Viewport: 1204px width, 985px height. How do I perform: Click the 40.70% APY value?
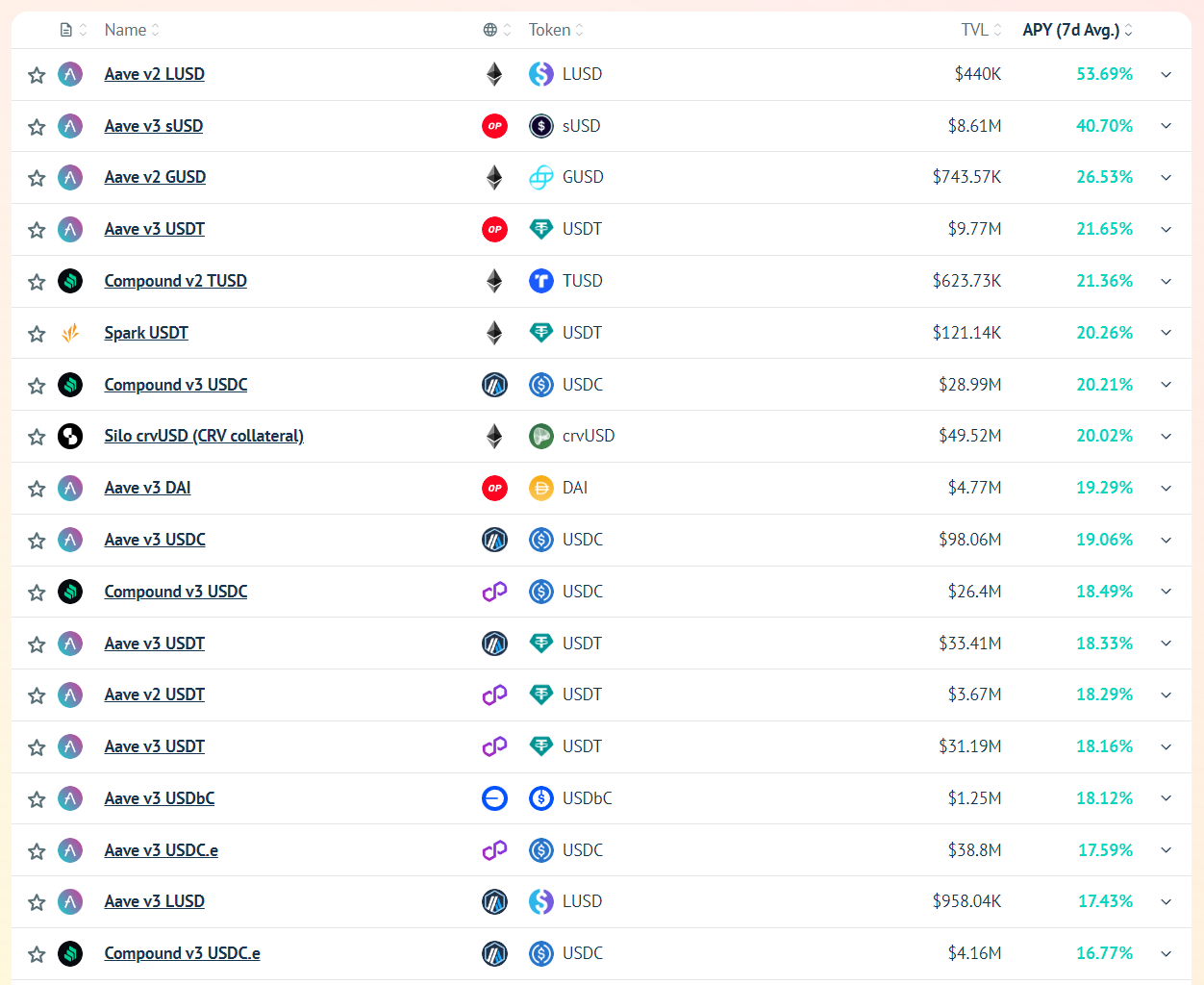click(x=1104, y=126)
